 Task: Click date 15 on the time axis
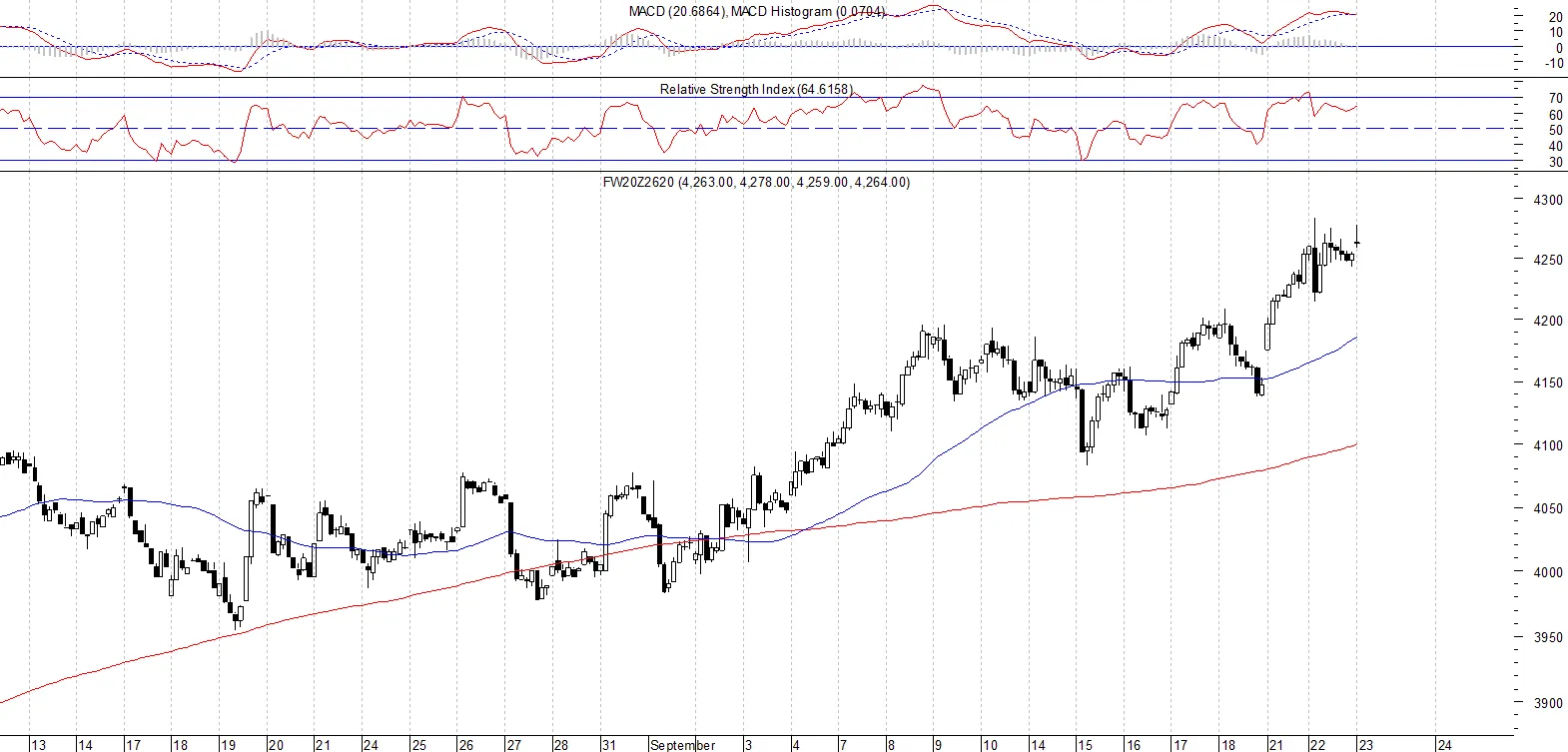(x=1085, y=745)
